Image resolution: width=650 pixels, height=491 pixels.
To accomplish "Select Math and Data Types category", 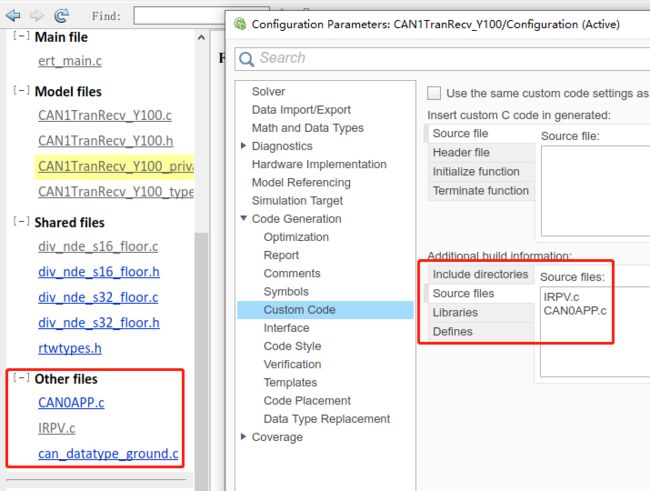I will 308,128.
